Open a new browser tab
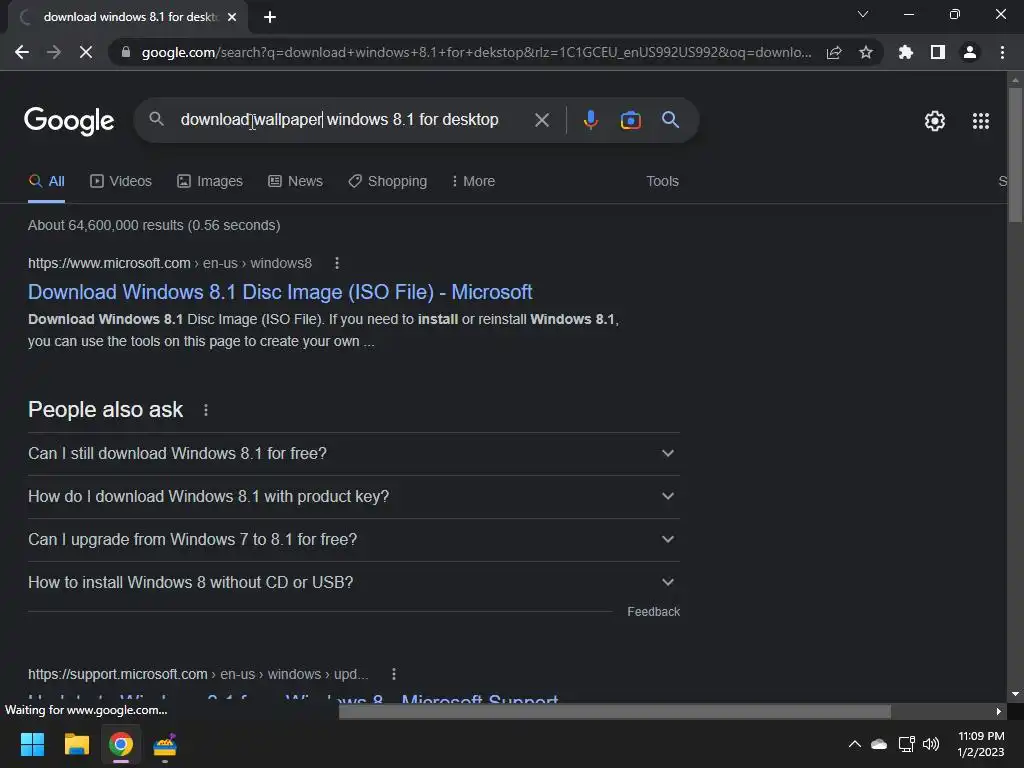 [270, 18]
